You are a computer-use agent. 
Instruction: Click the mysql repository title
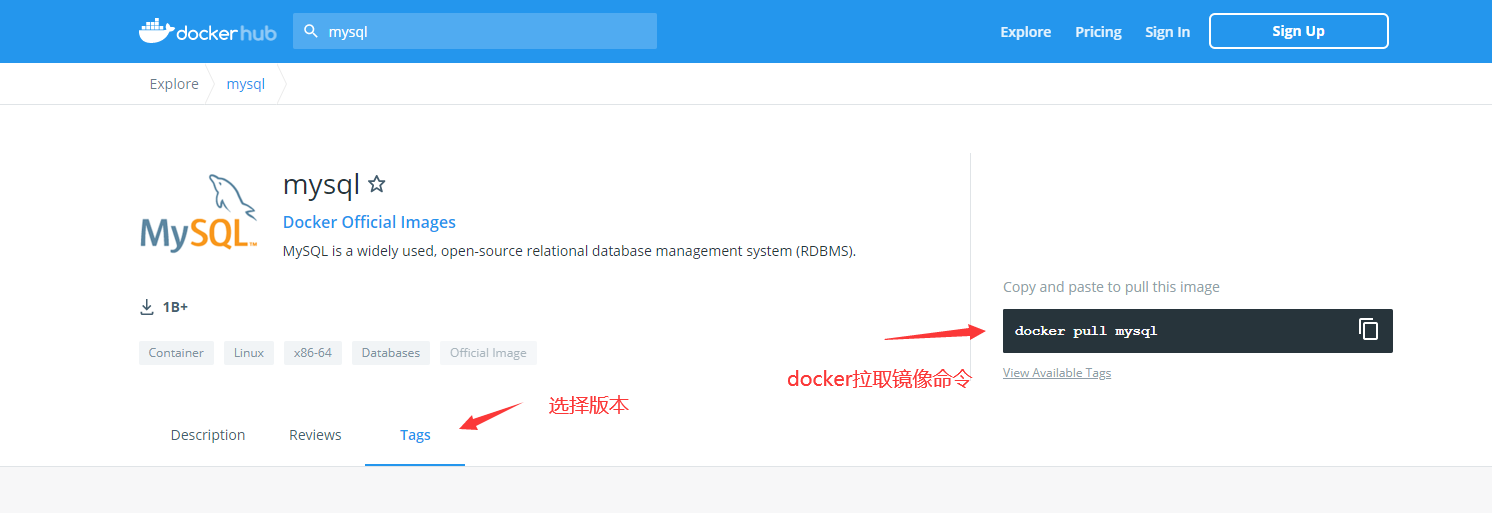click(321, 185)
